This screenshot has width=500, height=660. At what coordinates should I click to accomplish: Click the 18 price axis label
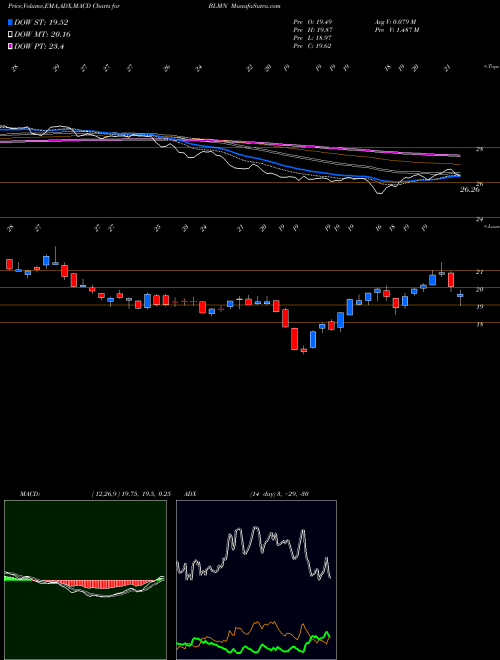point(479,325)
